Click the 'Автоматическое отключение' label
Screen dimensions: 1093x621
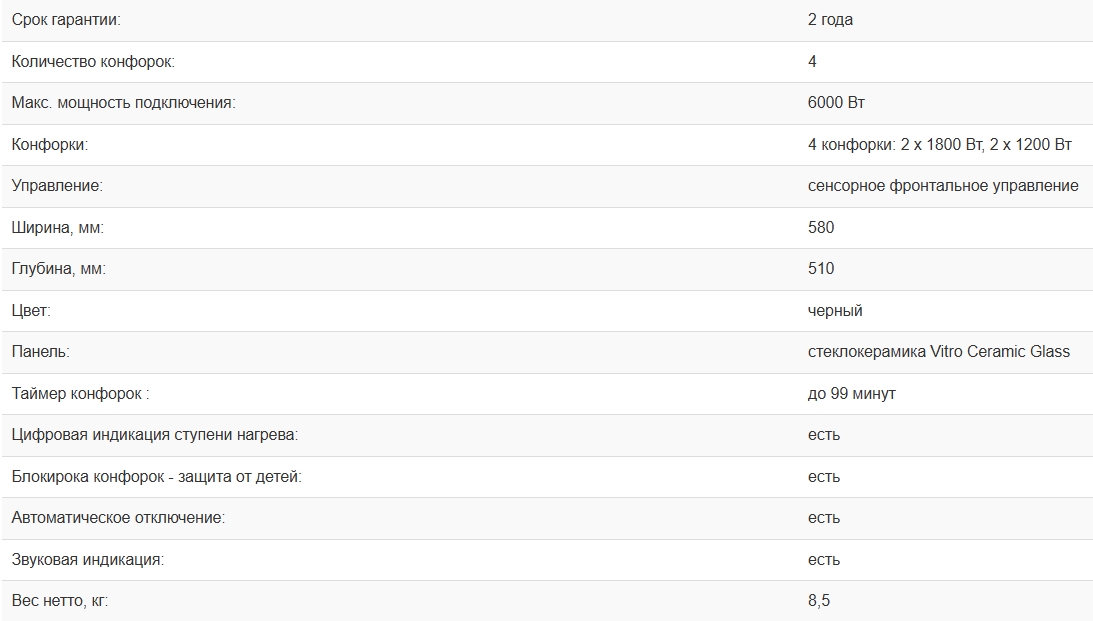pyautogui.click(x=118, y=518)
